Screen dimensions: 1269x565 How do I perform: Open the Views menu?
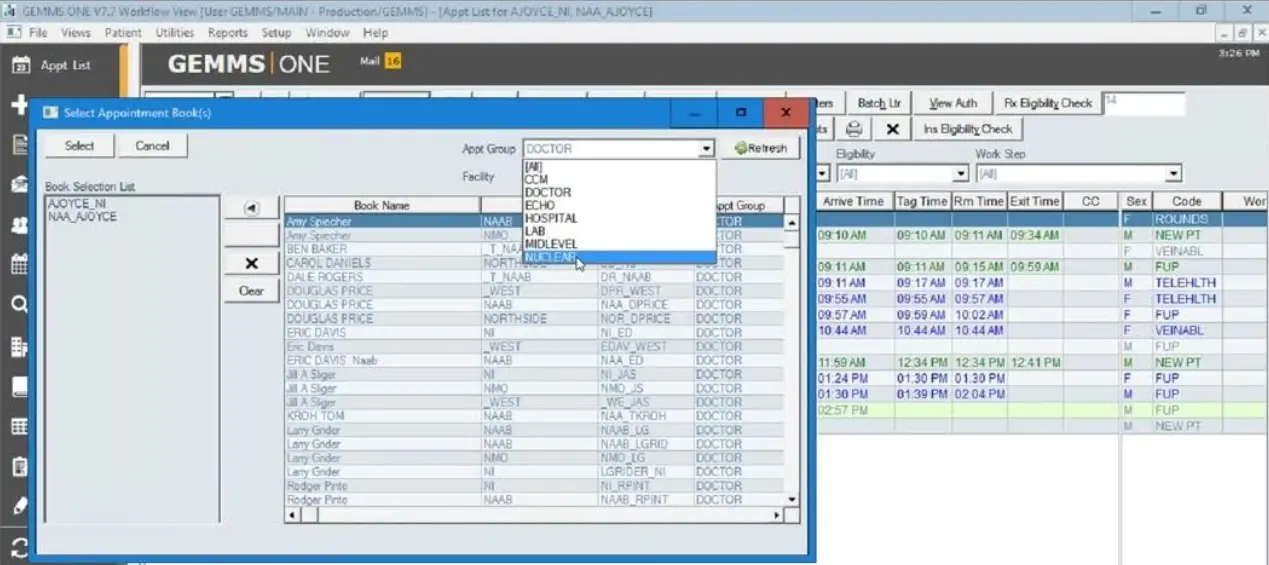tap(76, 33)
